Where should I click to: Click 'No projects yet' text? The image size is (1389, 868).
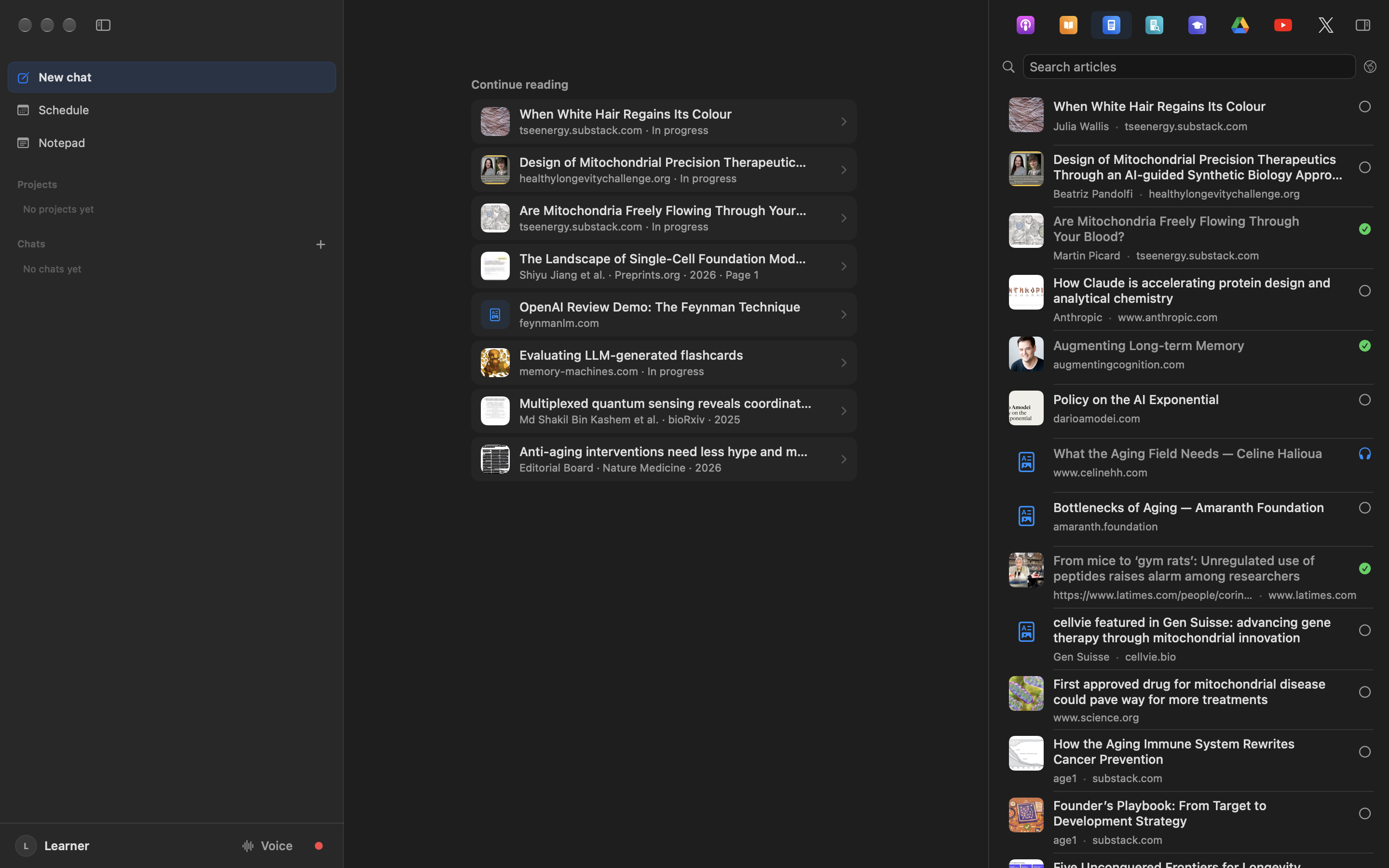click(x=58, y=210)
